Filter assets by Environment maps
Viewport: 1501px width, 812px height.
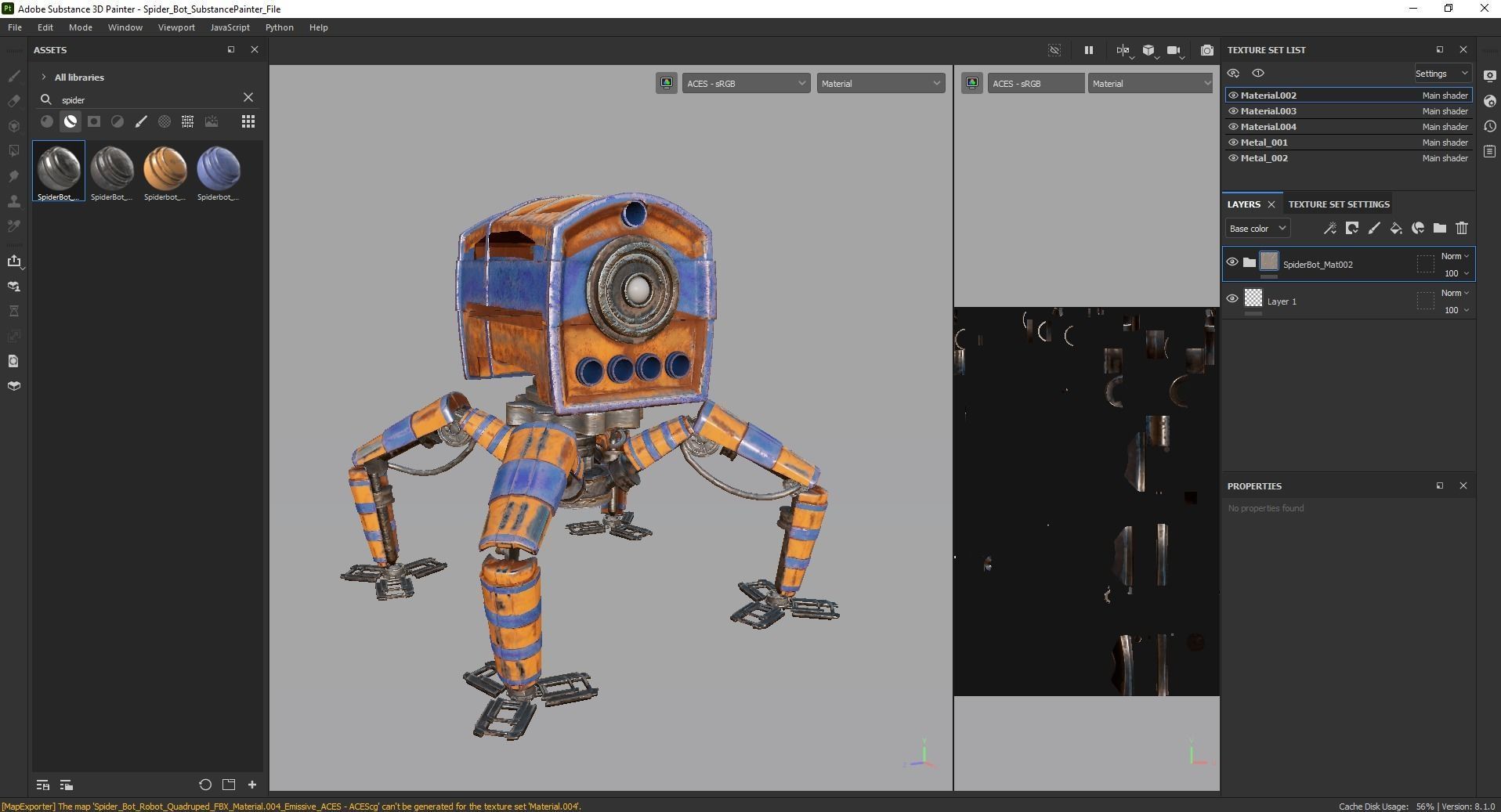click(x=212, y=121)
